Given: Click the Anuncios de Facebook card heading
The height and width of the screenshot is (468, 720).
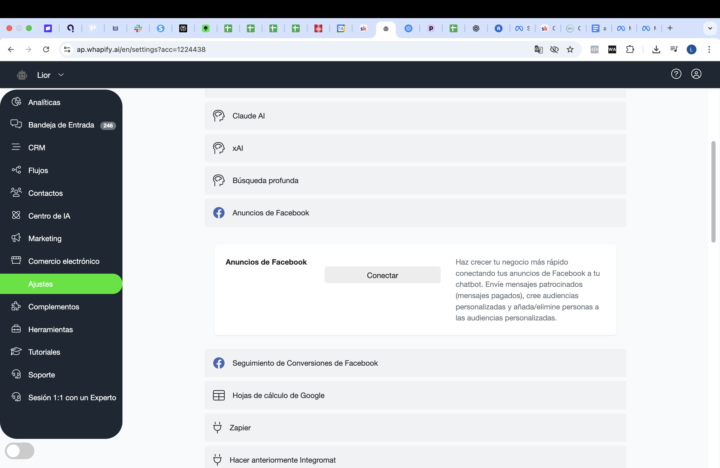Looking at the screenshot, I should point(266,262).
